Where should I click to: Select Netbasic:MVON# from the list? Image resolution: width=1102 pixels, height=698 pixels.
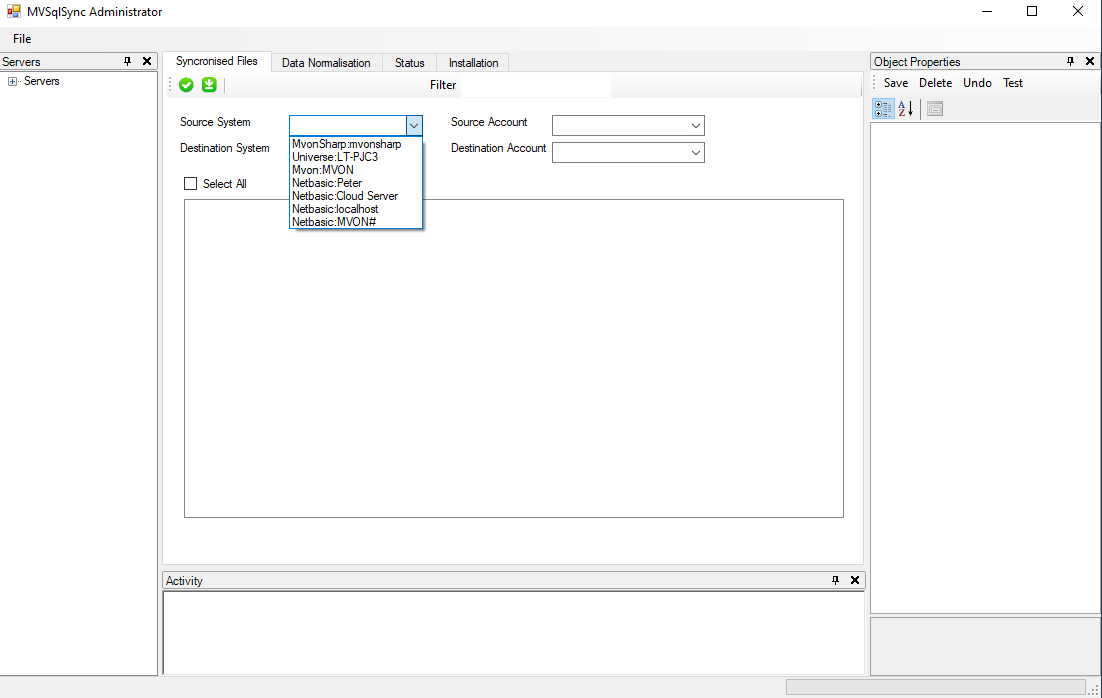pyautogui.click(x=356, y=222)
